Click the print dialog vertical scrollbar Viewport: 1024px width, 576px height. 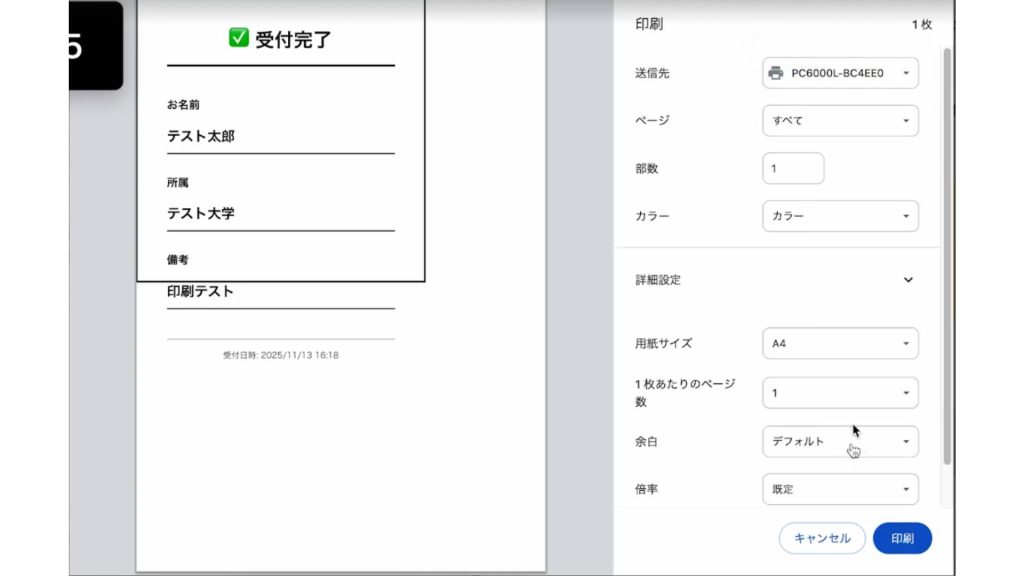pos(948,250)
